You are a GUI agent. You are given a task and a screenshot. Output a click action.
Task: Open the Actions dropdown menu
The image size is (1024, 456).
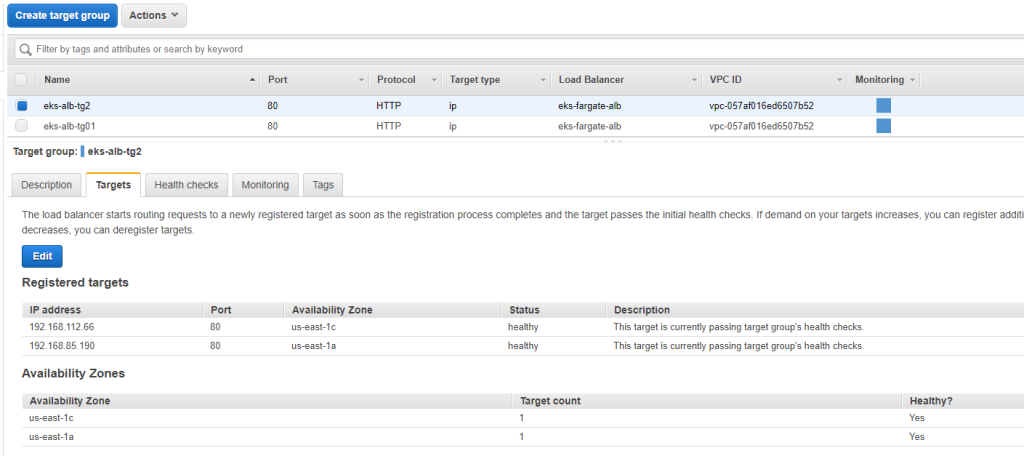[154, 16]
